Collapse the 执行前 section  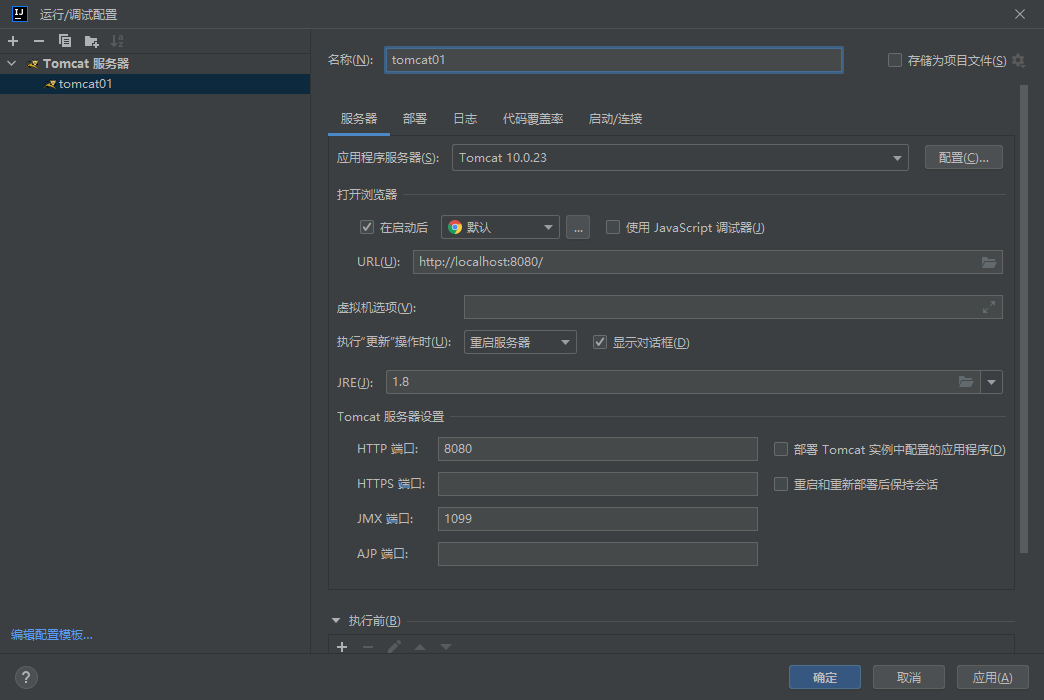[336, 621]
